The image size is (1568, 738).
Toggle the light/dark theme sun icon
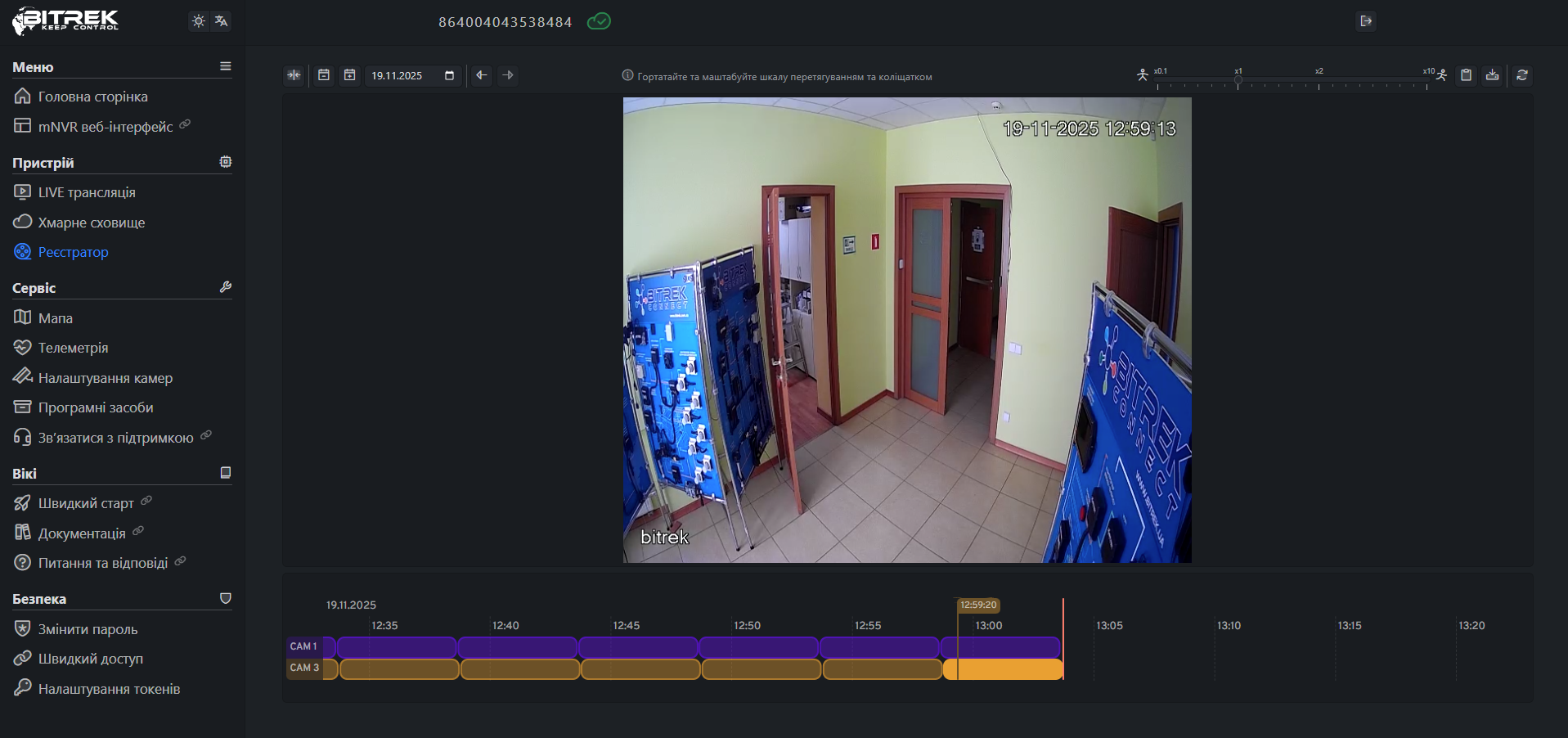(x=198, y=21)
